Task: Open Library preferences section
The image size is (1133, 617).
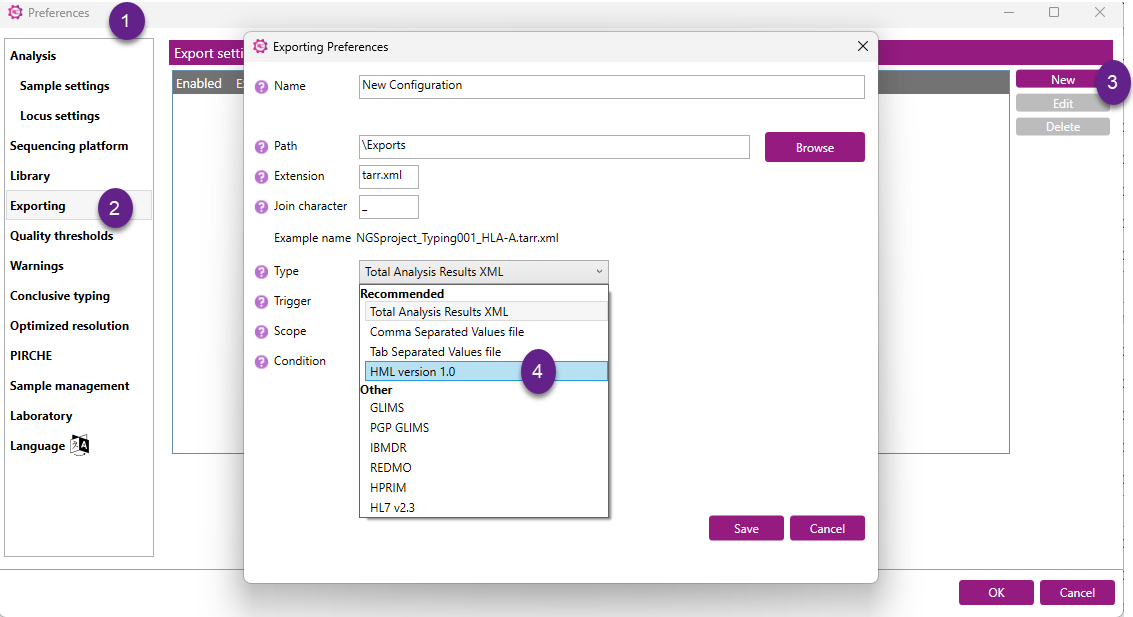Action: 30,176
